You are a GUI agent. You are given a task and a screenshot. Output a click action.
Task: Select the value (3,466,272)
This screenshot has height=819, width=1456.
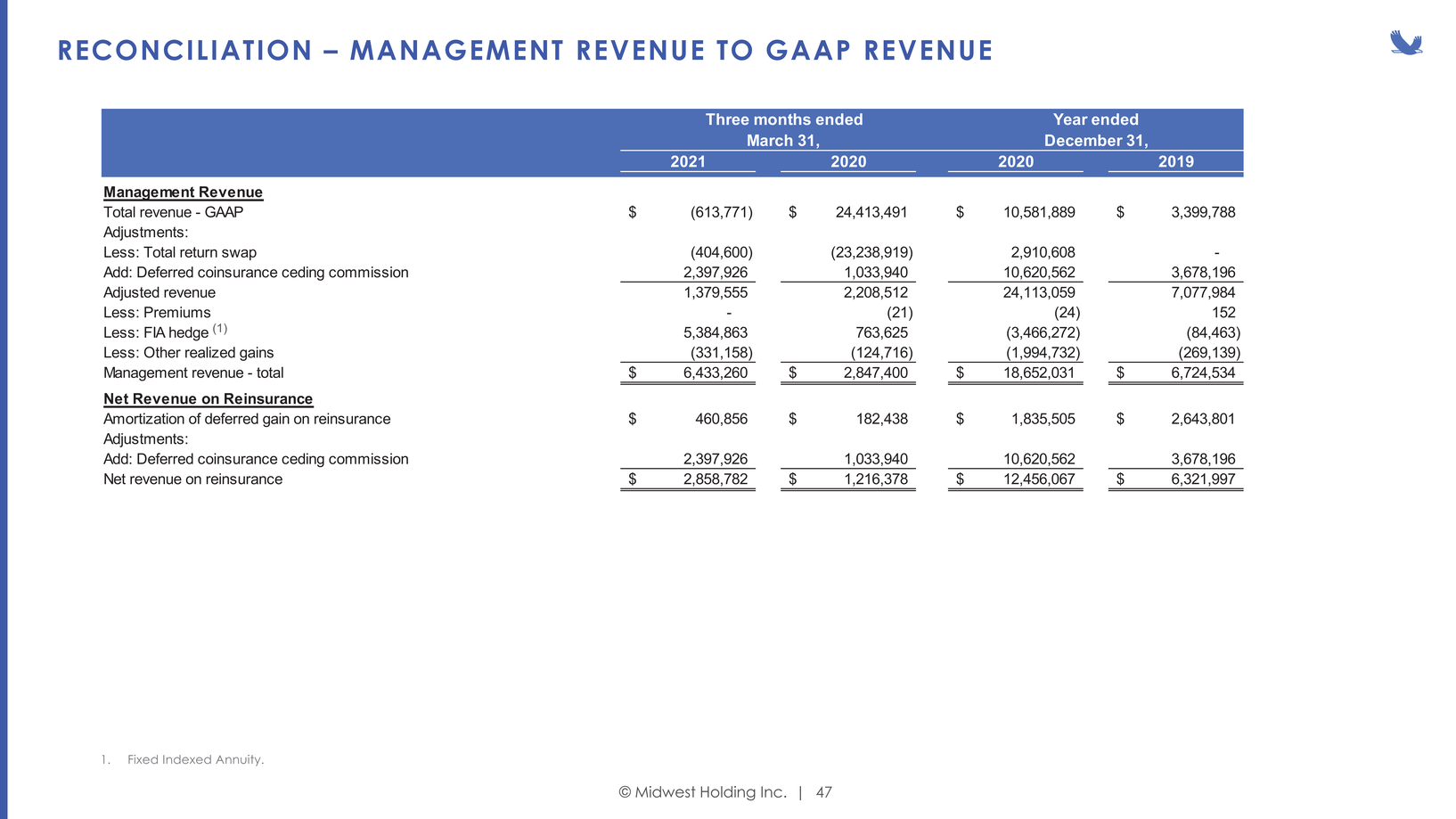pos(1043,332)
